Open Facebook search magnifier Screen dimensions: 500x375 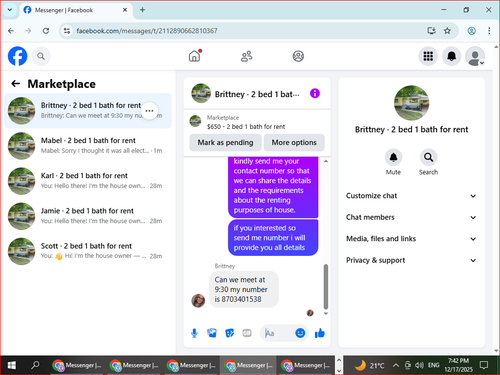tap(41, 56)
